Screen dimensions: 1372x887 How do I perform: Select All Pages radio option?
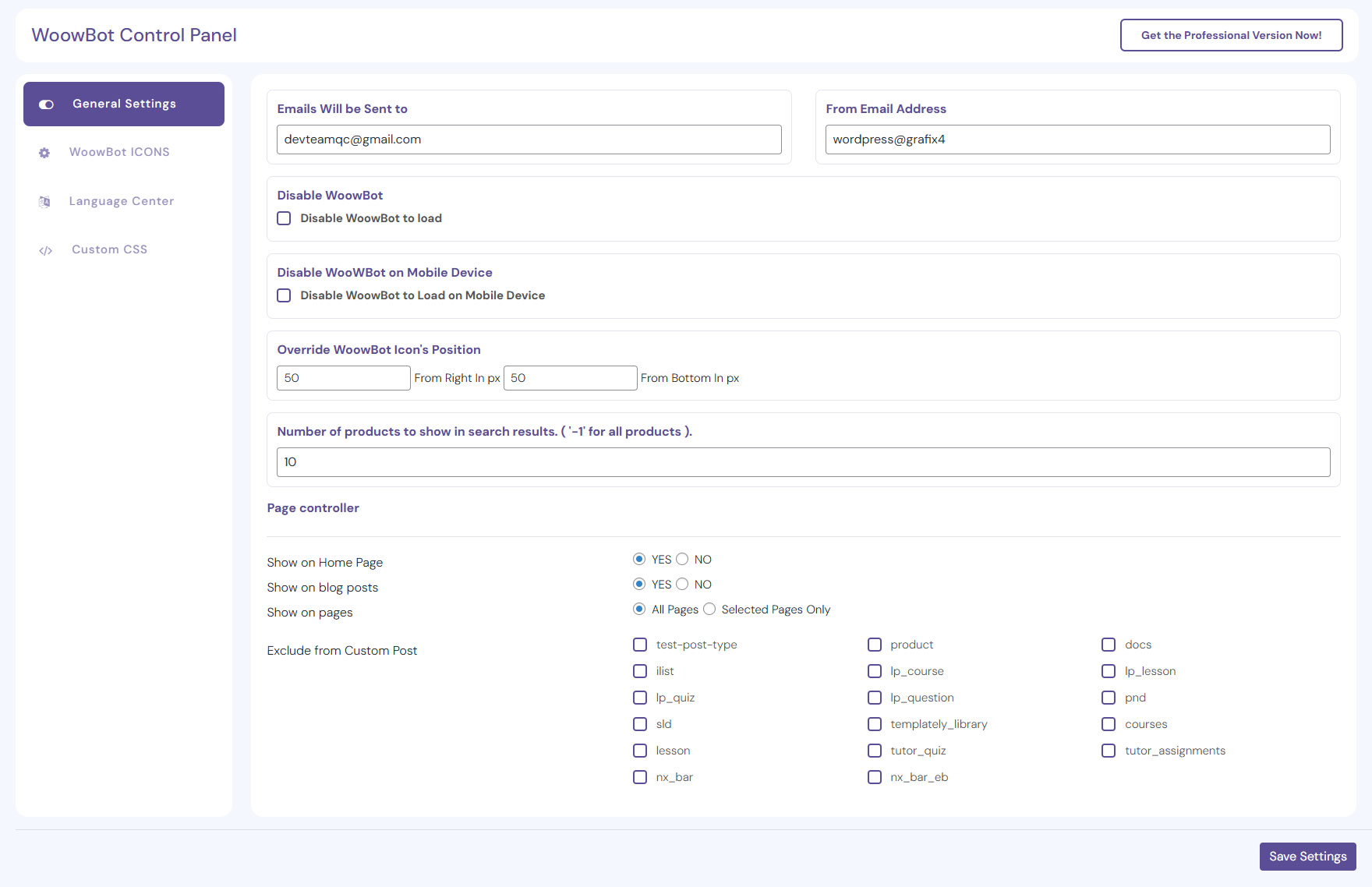[639, 609]
